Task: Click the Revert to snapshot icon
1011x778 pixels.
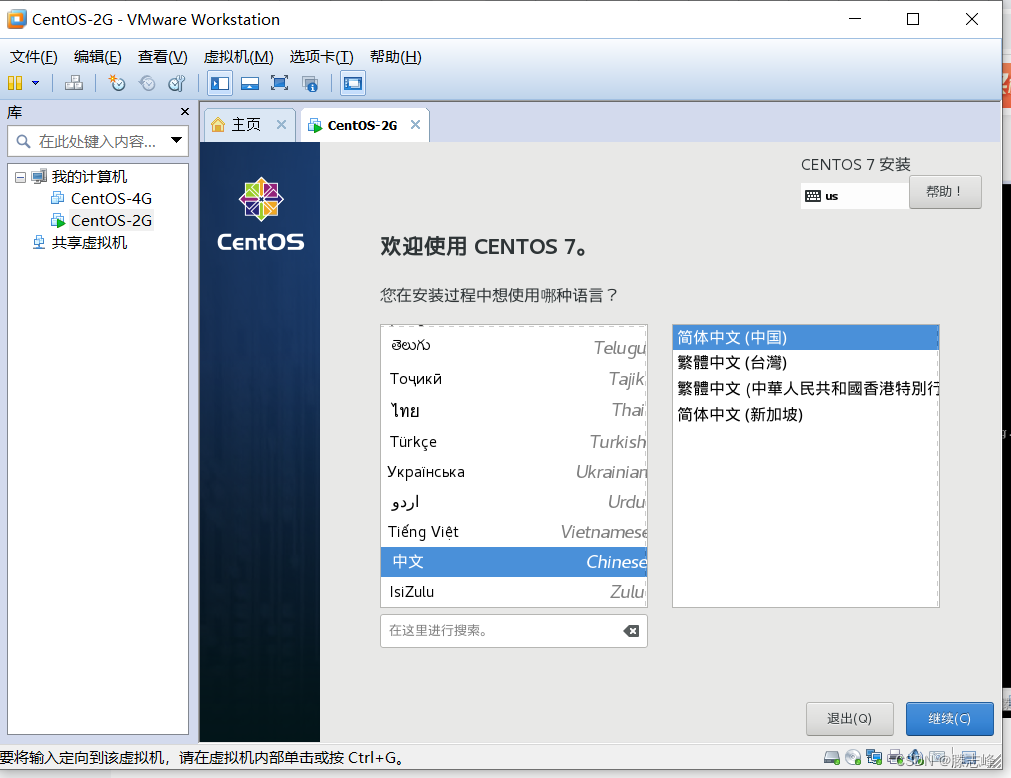Action: coord(147,83)
